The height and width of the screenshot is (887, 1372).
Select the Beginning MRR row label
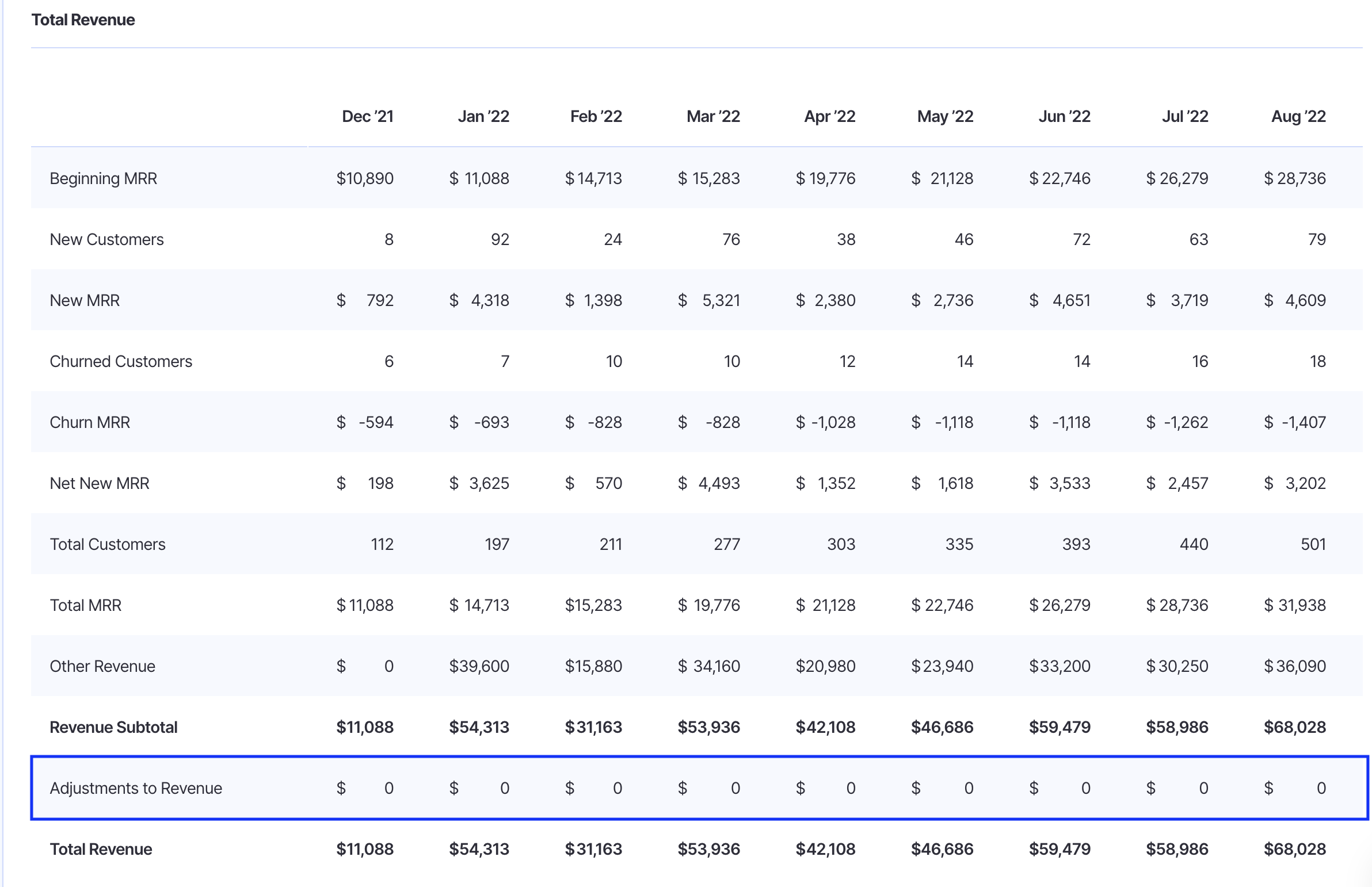(103, 178)
